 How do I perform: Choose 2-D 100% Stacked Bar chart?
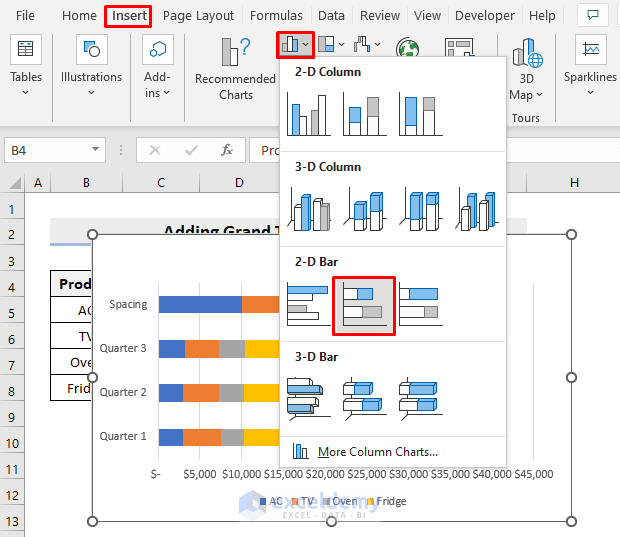tap(421, 304)
